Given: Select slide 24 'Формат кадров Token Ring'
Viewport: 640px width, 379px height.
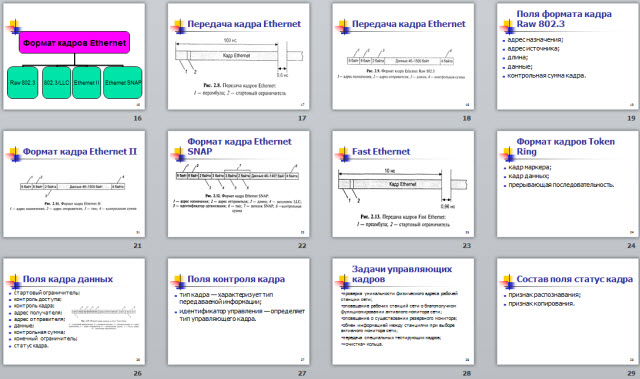Looking at the screenshot, I should tap(567, 184).
